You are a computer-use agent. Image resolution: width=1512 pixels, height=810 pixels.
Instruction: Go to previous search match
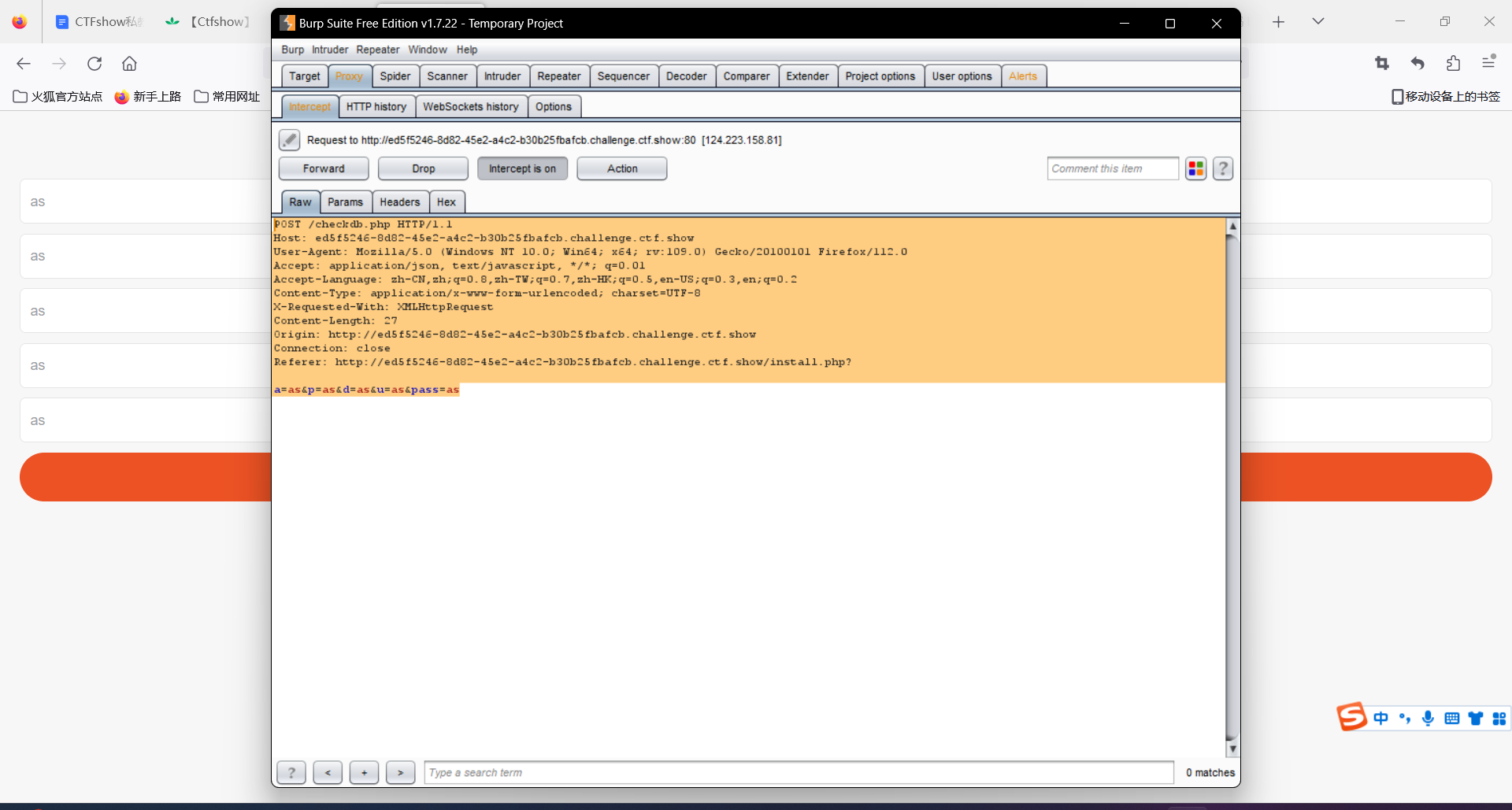pos(328,773)
